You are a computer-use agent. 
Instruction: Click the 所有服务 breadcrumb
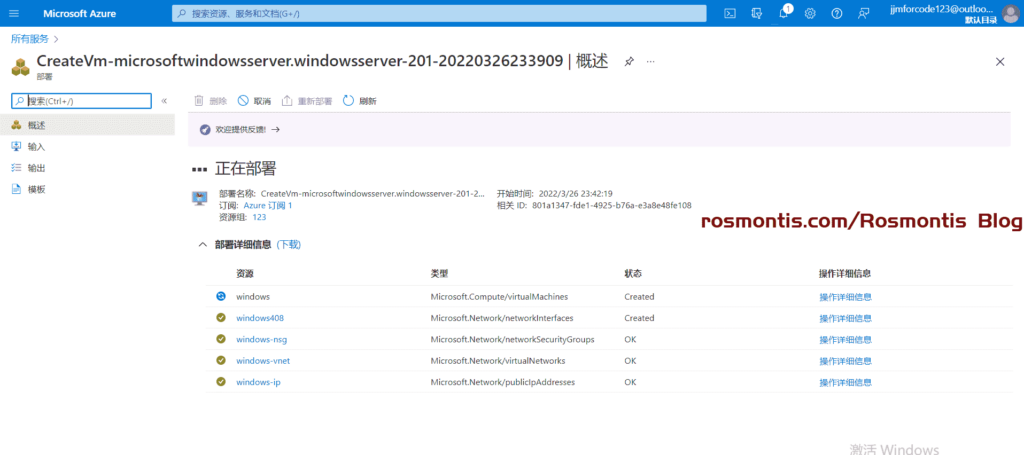[29, 39]
